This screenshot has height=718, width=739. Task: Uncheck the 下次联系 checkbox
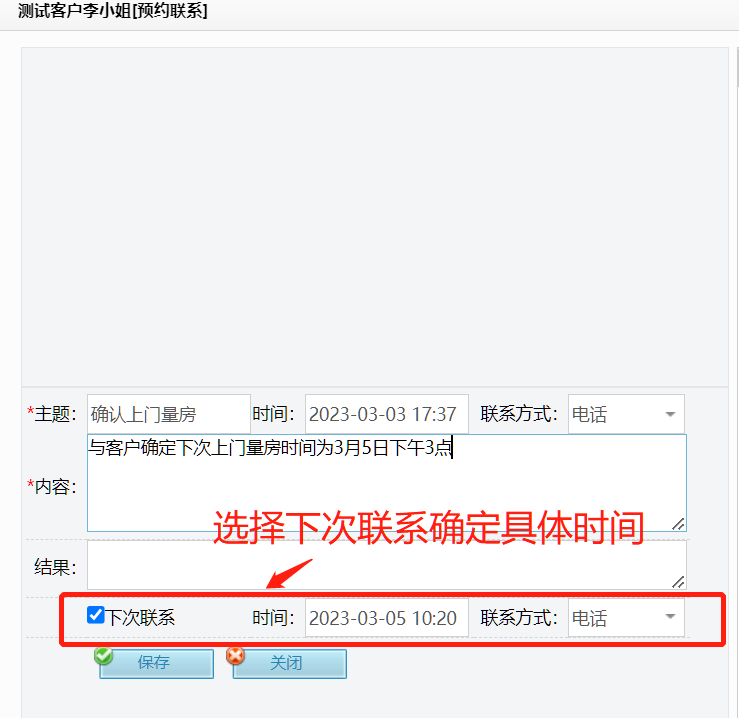pyautogui.click(x=96, y=615)
